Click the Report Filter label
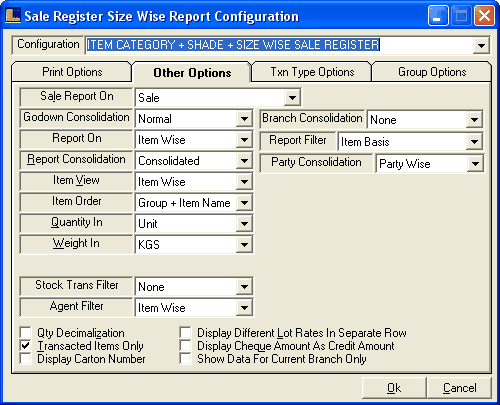The width and height of the screenshot is (500, 405). click(298, 140)
